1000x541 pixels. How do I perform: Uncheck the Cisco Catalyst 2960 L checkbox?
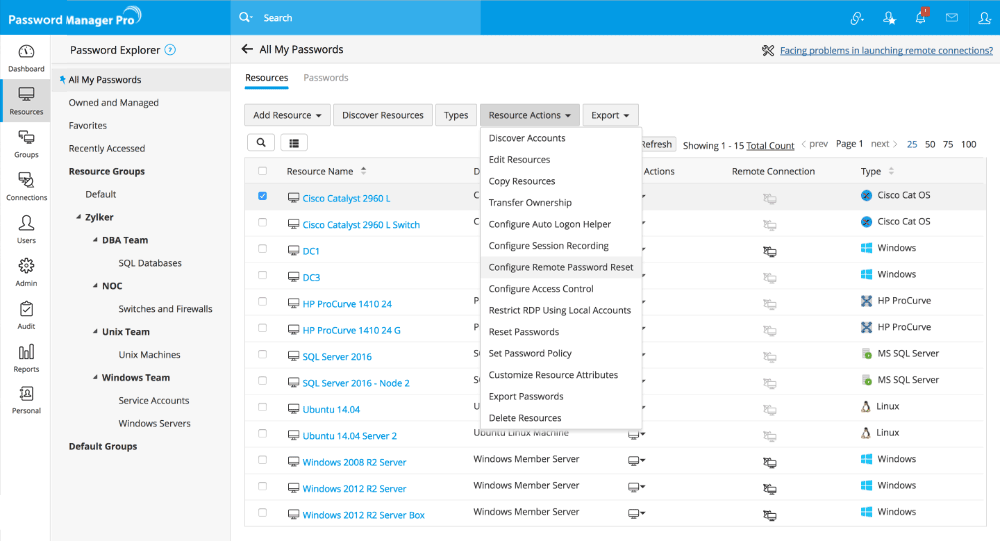[x=263, y=197]
